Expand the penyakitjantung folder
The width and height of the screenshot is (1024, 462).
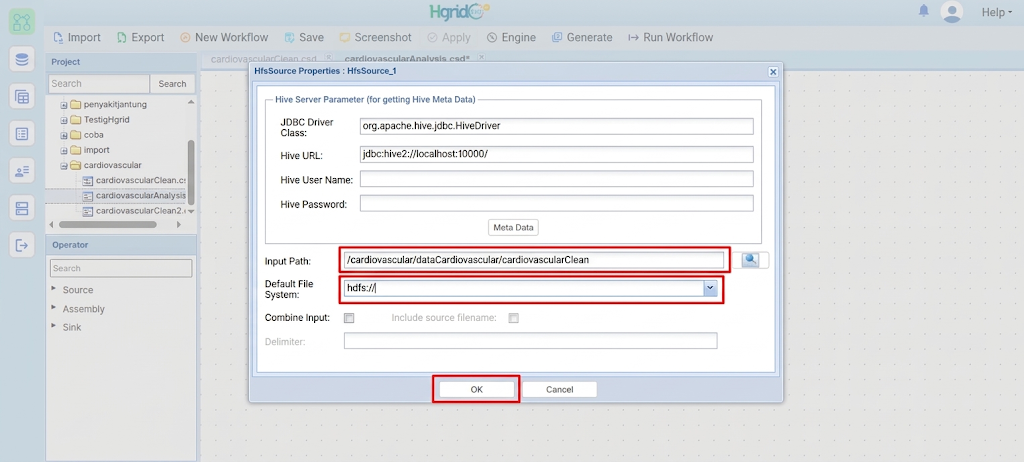tap(64, 105)
